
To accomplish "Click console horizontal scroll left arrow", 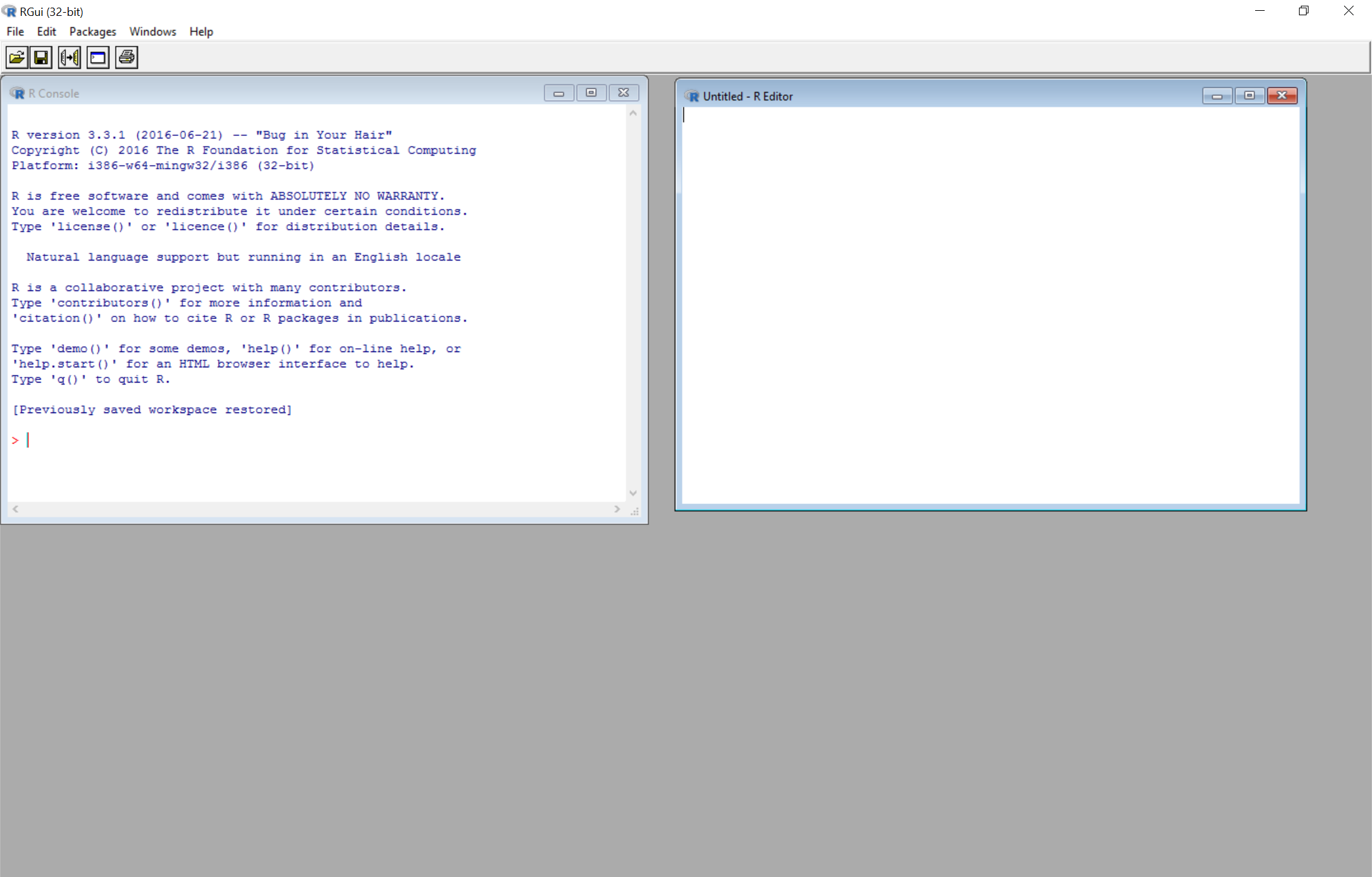I will 15,509.
